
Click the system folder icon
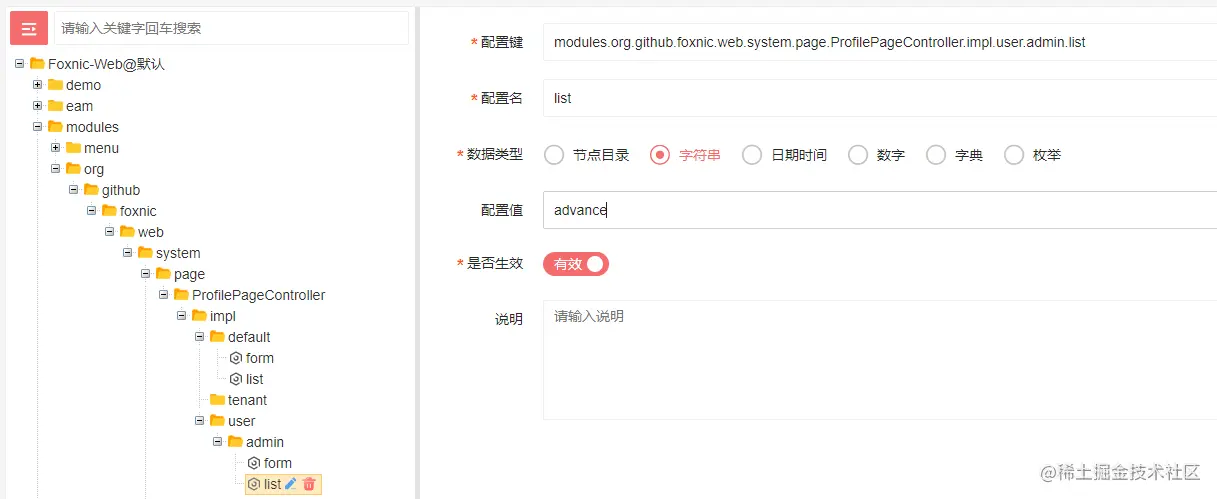(145, 253)
